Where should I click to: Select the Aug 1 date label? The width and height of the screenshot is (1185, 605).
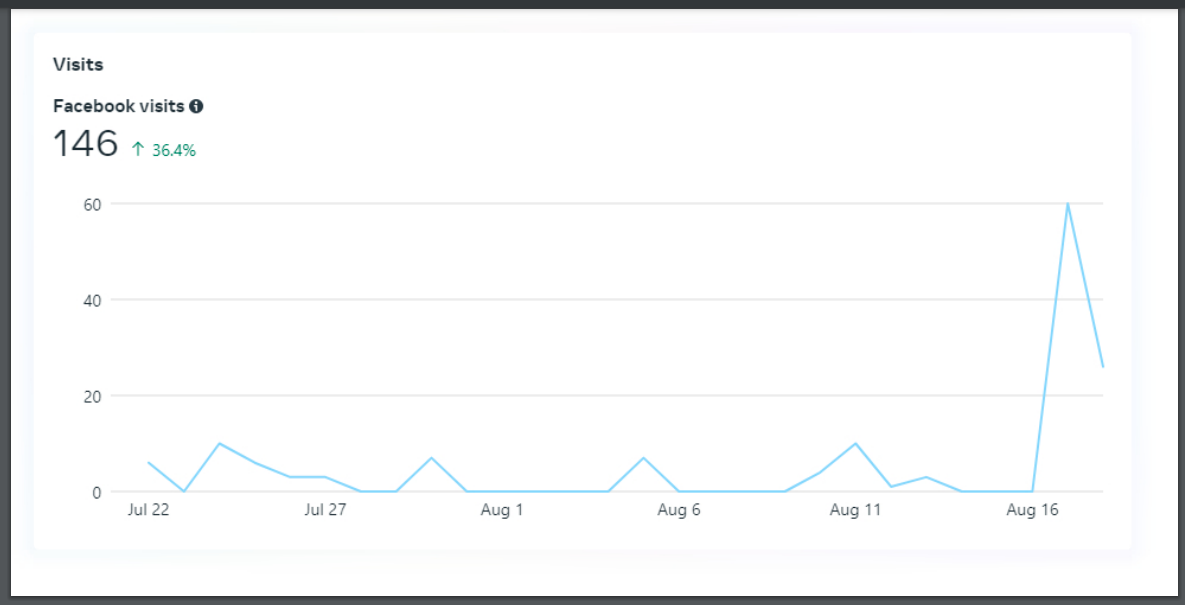(502, 510)
